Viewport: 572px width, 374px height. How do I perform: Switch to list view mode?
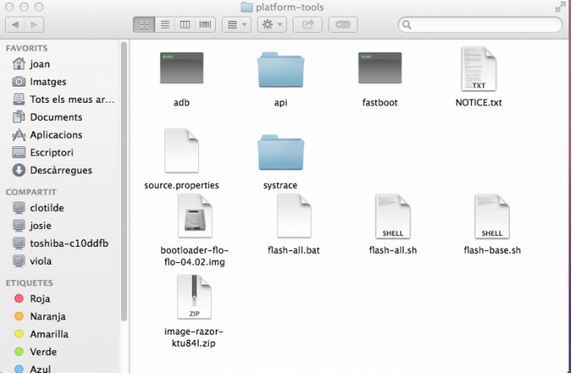pyautogui.click(x=165, y=24)
